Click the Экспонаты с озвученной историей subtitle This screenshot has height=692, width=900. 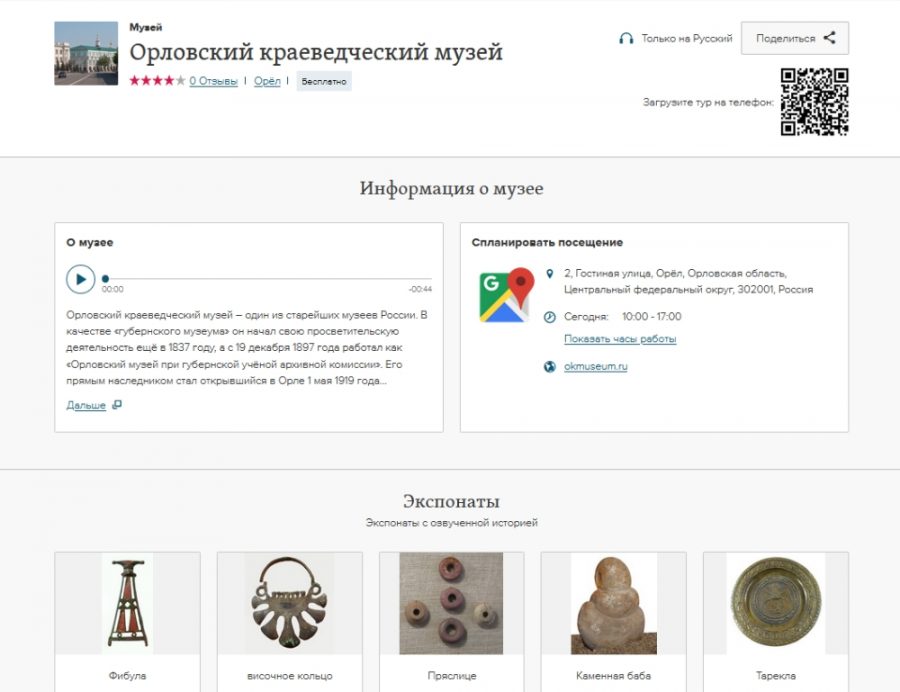tap(451, 523)
